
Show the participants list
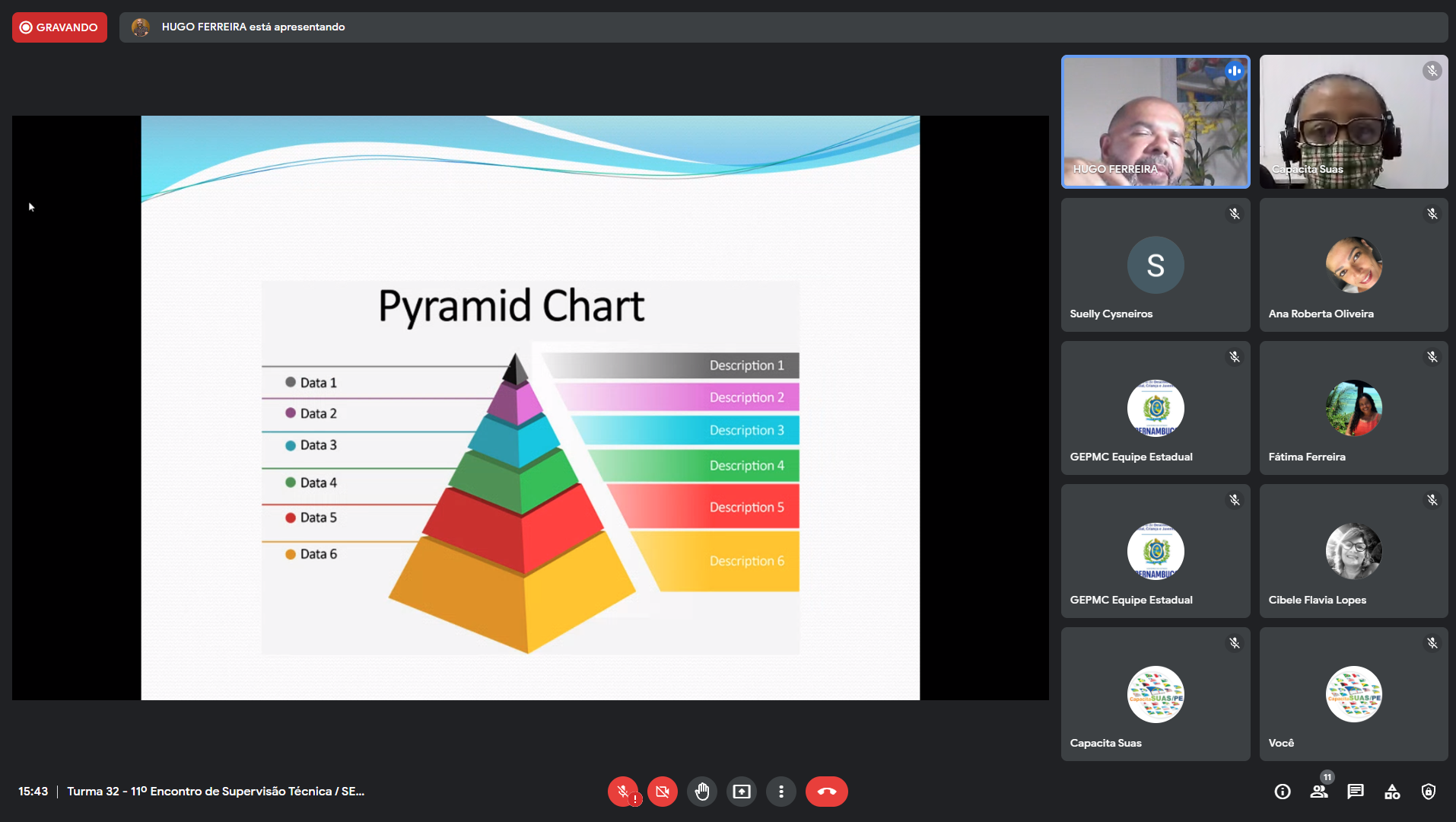click(1319, 792)
